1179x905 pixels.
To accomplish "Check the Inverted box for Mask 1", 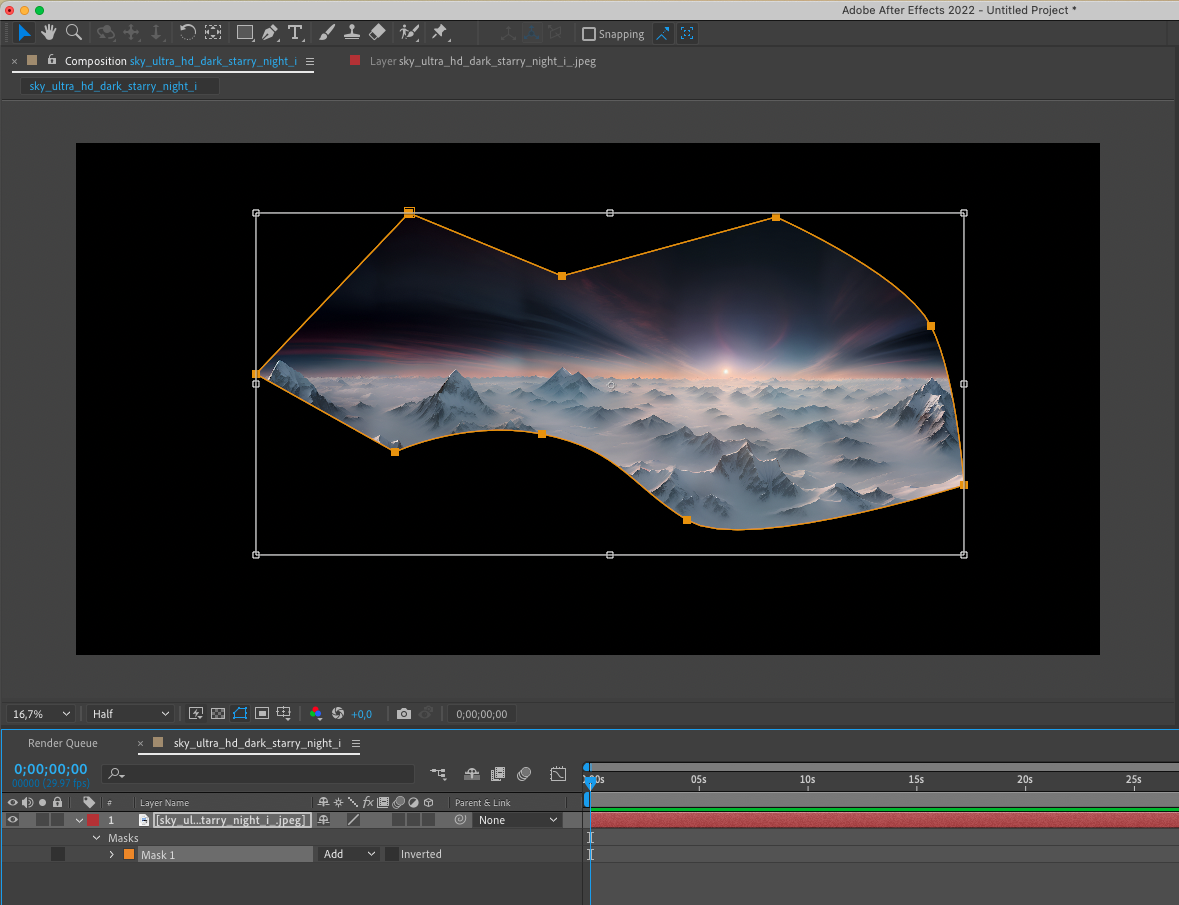I will pos(392,854).
